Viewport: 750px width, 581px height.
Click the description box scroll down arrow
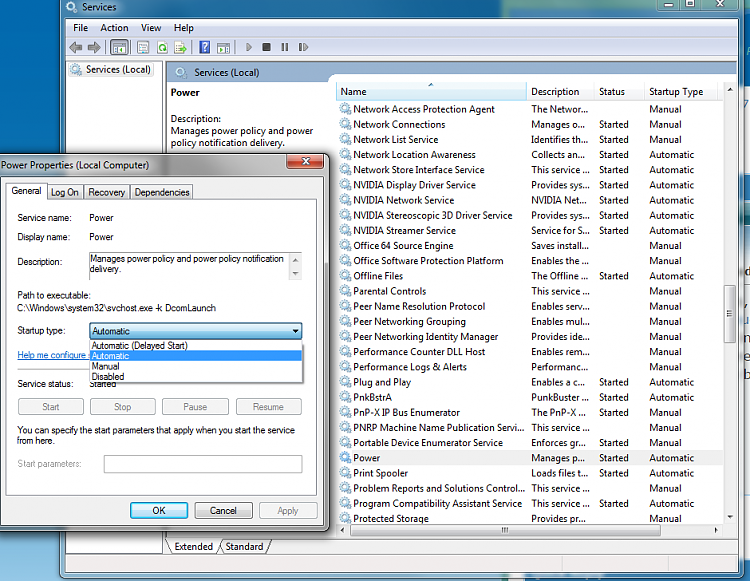tap(295, 274)
